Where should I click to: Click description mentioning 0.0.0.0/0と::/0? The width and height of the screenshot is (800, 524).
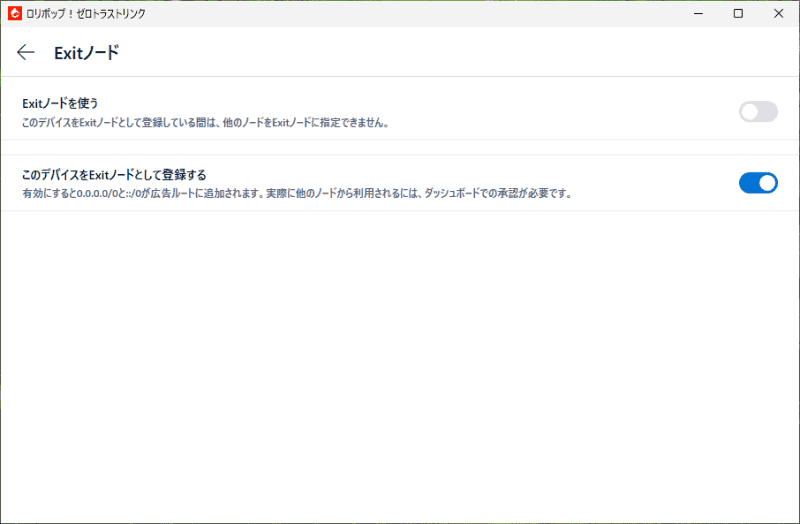[x=297, y=193]
